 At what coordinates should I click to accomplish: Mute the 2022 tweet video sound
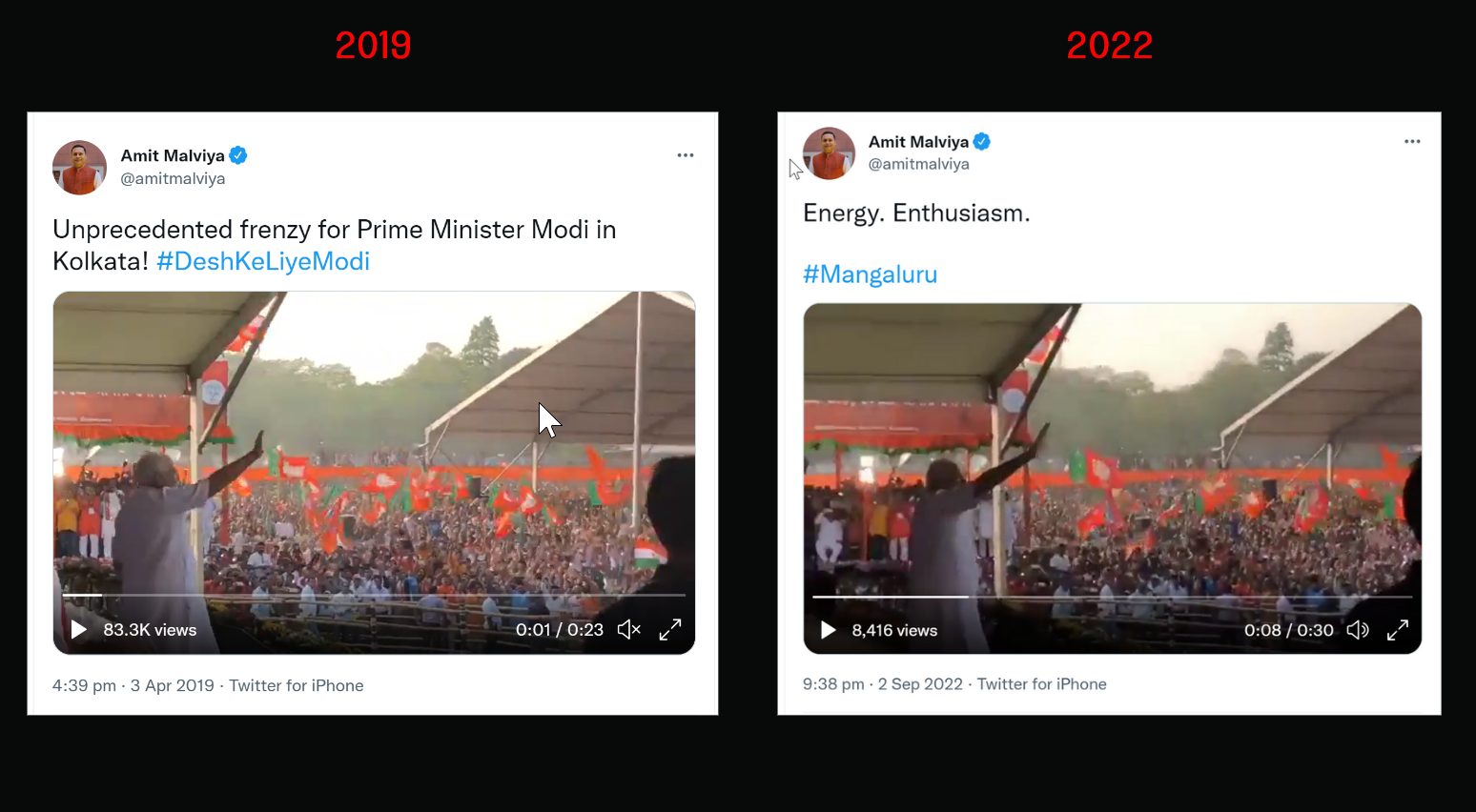(x=1358, y=630)
